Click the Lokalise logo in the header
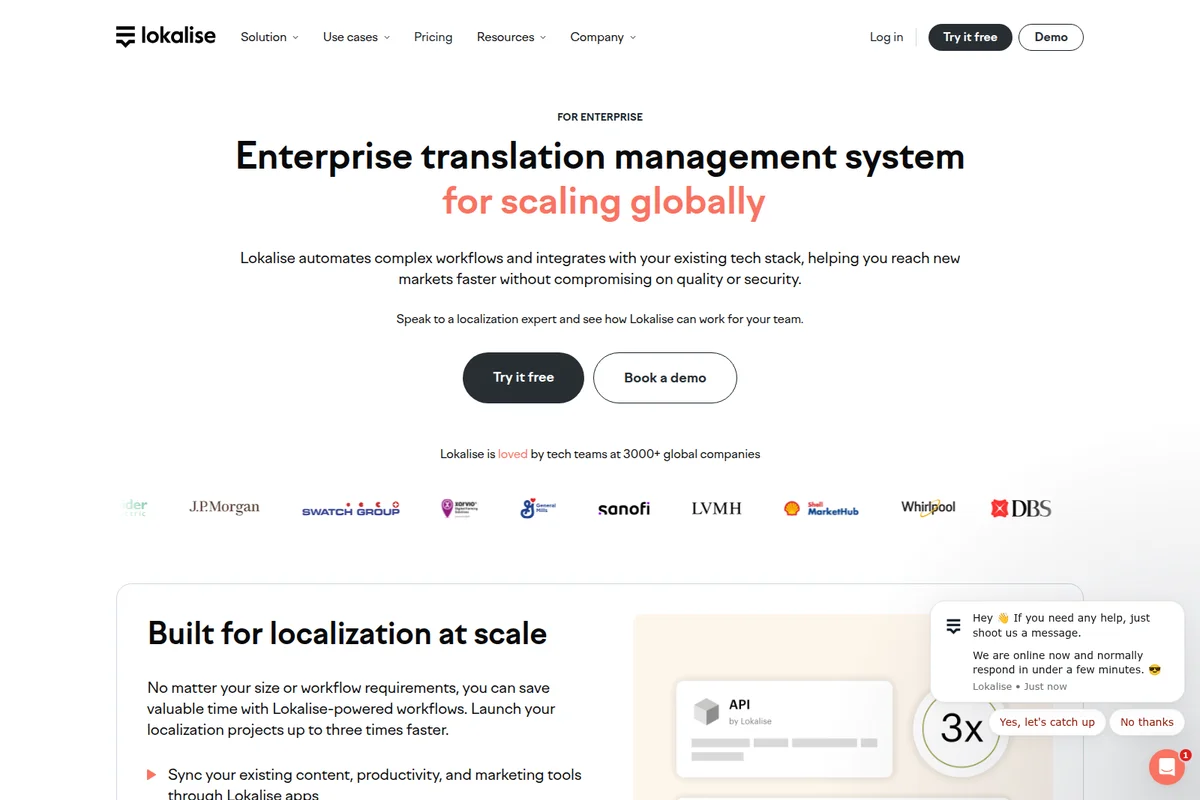The height and width of the screenshot is (800, 1200). point(165,36)
